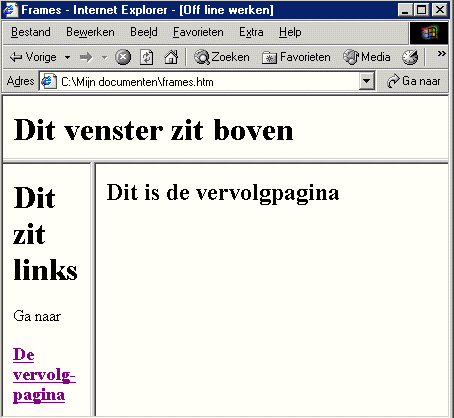Click the Refresh page icon
454x418 pixels.
pos(147,57)
